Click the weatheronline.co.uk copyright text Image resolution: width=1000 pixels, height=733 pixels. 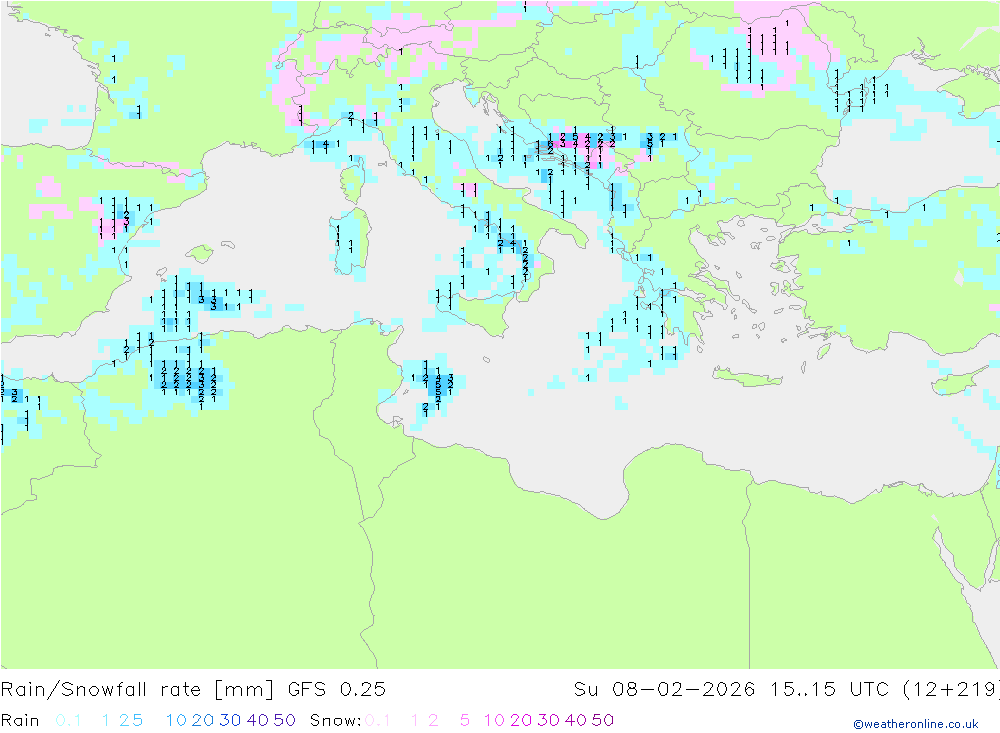pos(916,724)
